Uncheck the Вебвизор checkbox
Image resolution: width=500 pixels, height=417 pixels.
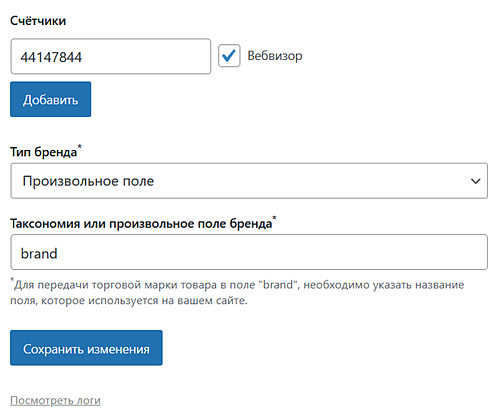tap(229, 56)
